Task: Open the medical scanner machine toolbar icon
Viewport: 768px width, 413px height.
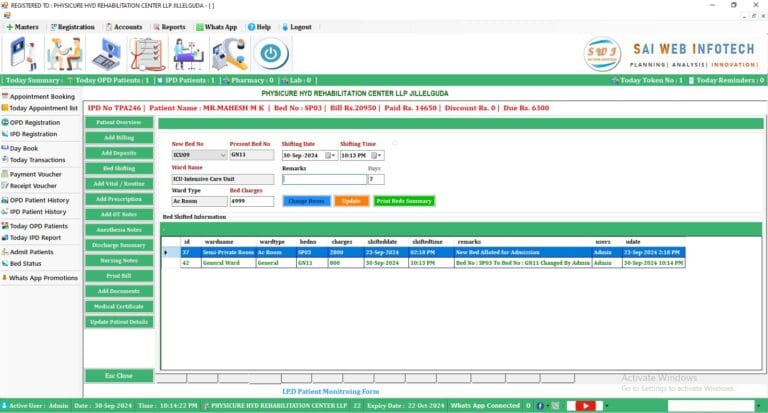Action: (230, 54)
